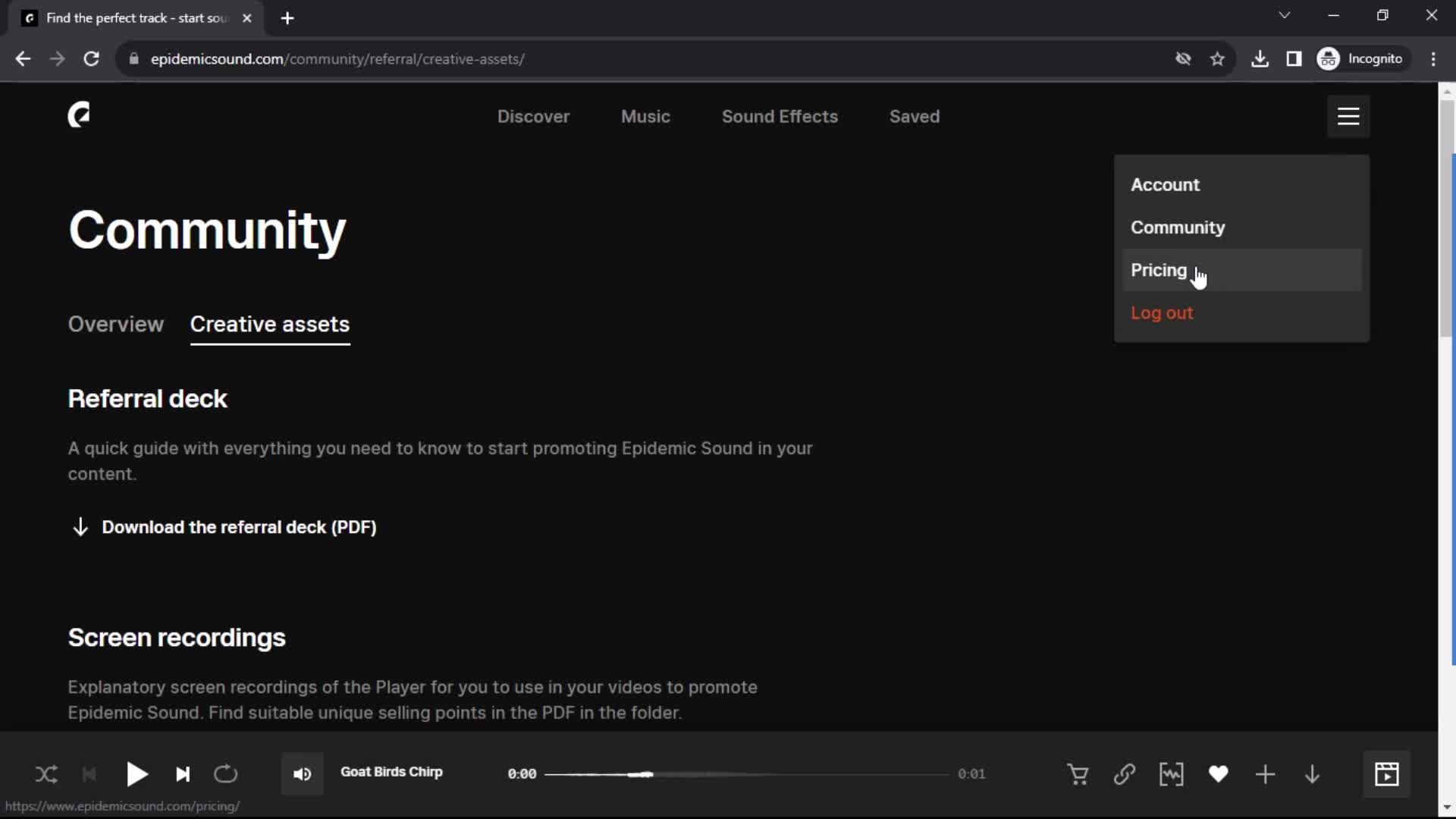This screenshot has height=819, width=1456.
Task: Click the download track icon
Action: 1312,773
